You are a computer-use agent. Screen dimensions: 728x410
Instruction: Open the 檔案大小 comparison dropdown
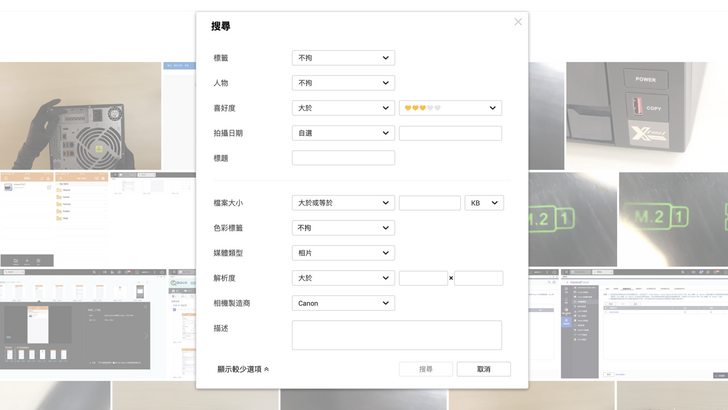pyautogui.click(x=343, y=203)
